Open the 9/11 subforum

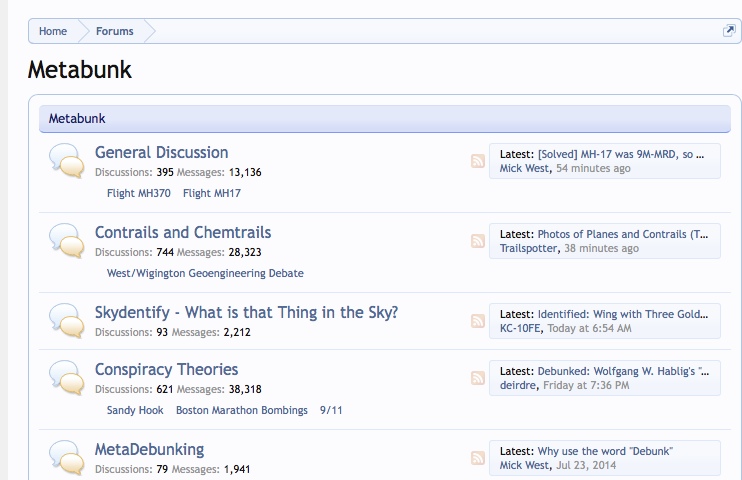coord(331,410)
